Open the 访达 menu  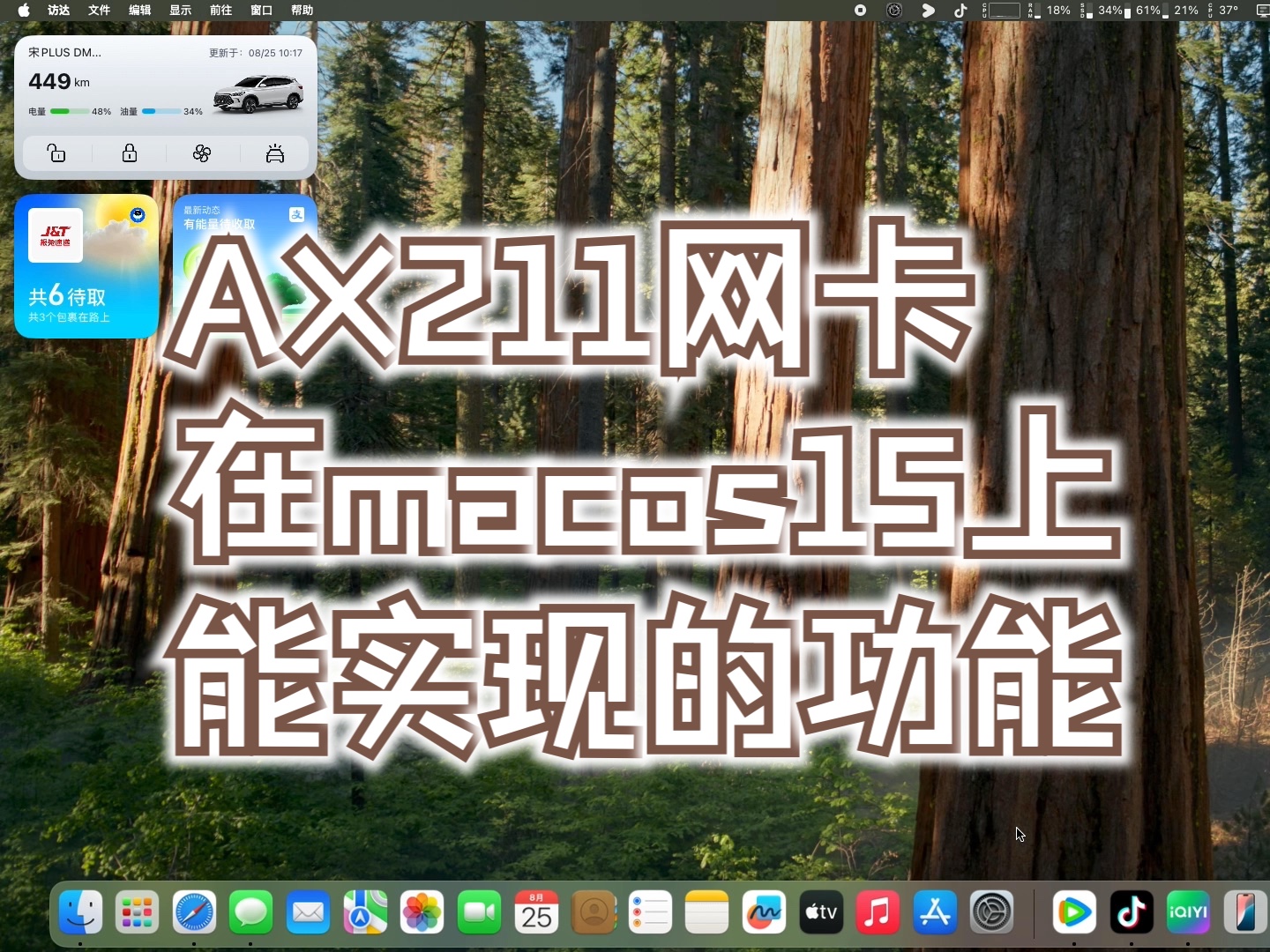59,11
